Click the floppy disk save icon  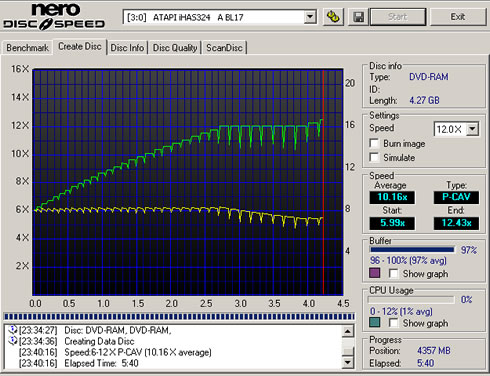(x=358, y=17)
